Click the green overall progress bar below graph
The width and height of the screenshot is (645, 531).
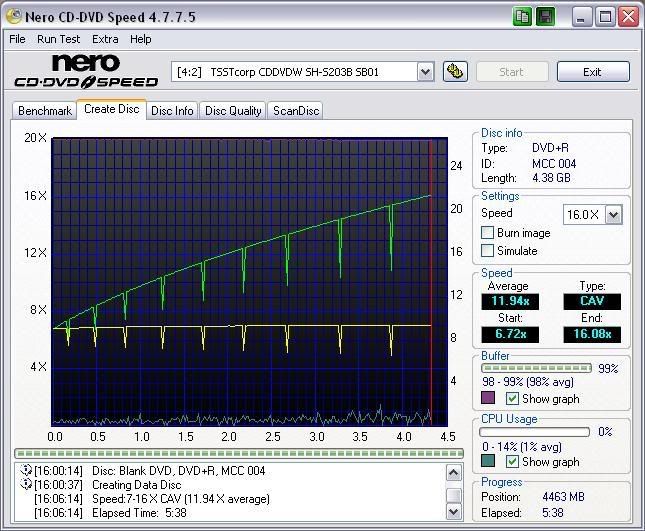(x=239, y=453)
